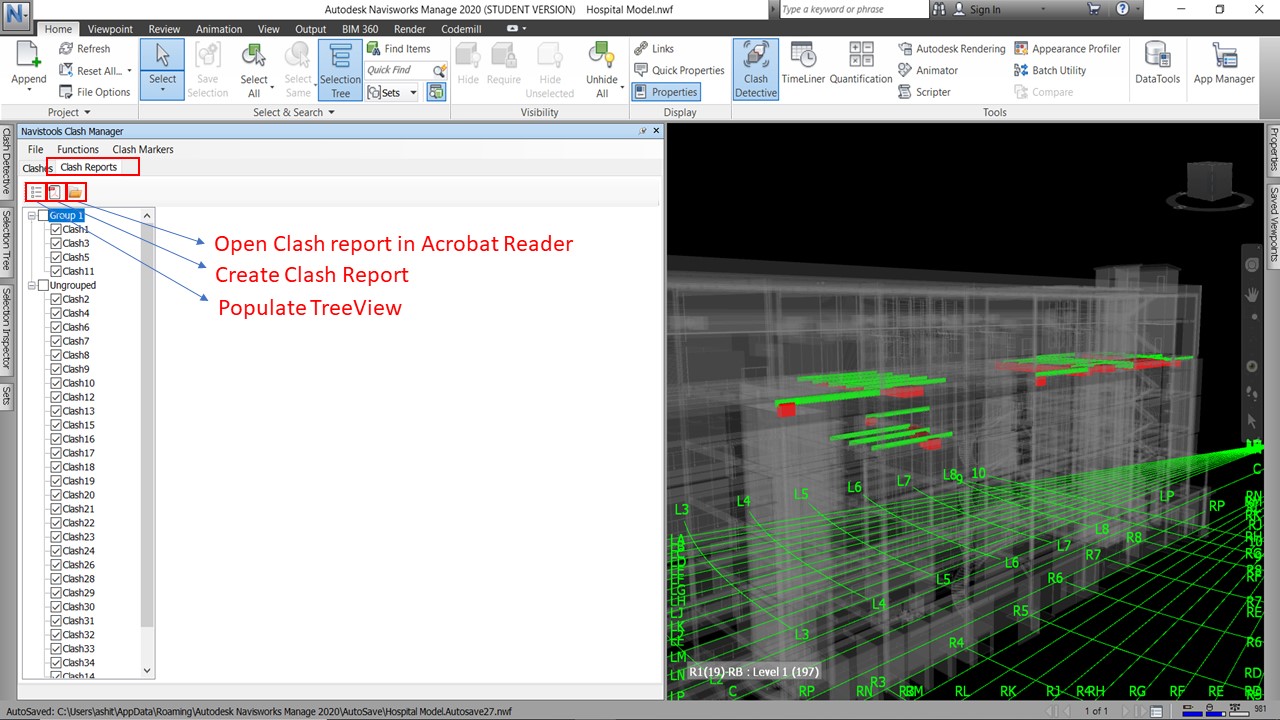Viewport: 1280px width, 720px height.
Task: Open the Navisworks application menu button
Action: click(17, 15)
